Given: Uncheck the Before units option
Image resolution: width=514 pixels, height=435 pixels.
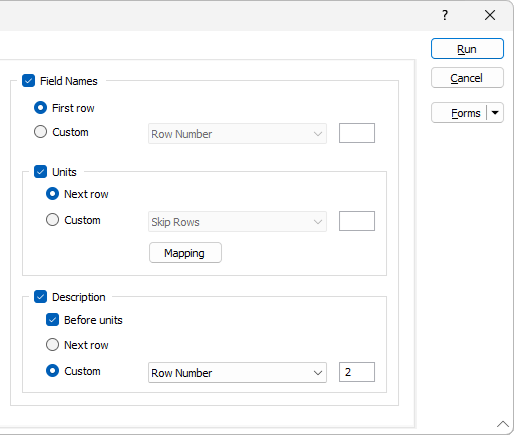Looking at the screenshot, I should 52,320.
